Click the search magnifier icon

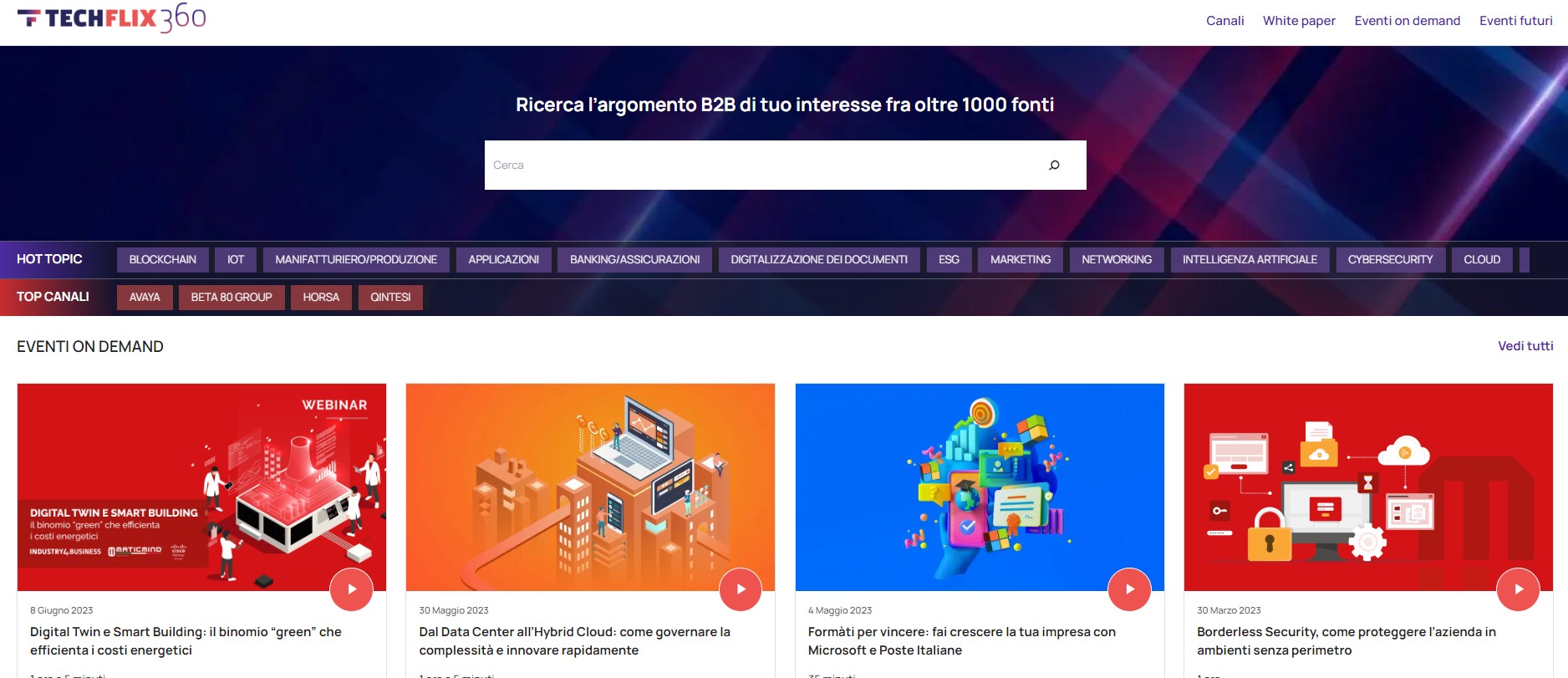[1054, 165]
